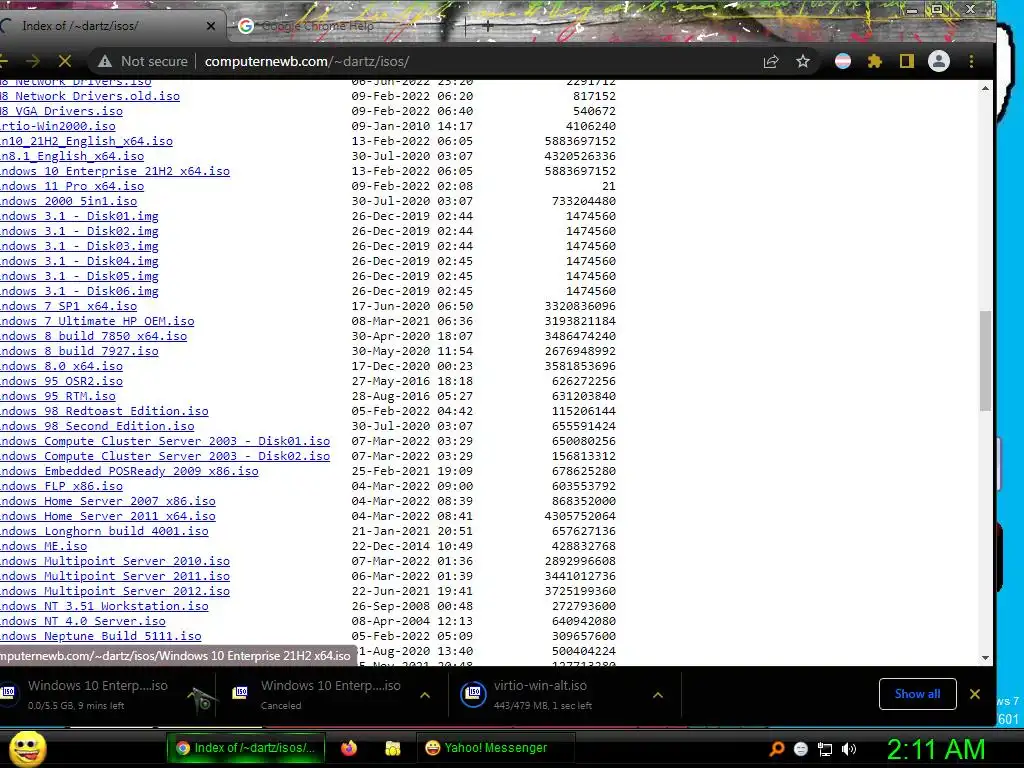This screenshot has height=768, width=1024.
Task: Open Windows Home Server 2011 x64.iso link
Action: click(108, 517)
